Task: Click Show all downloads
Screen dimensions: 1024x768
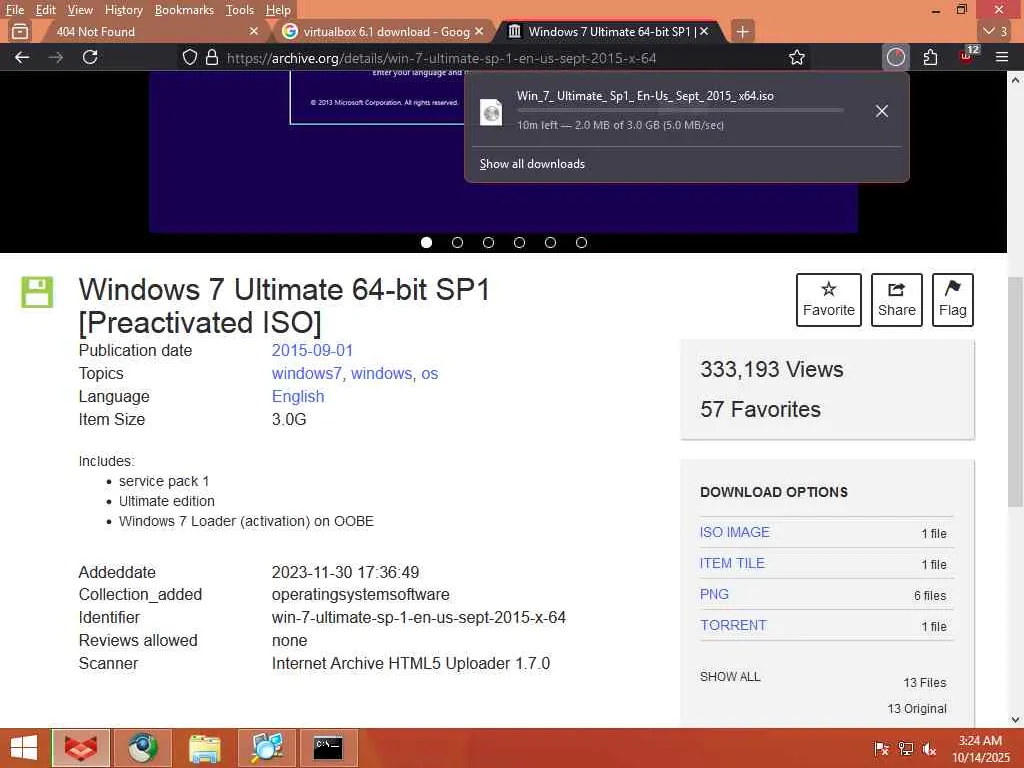Action: [x=532, y=164]
